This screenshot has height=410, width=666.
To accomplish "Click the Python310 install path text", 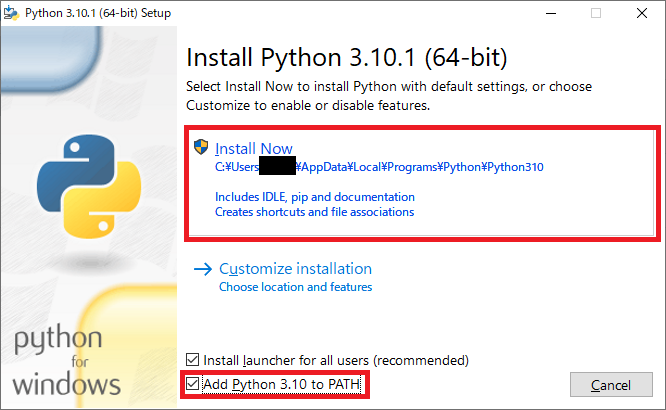I will tap(379, 167).
